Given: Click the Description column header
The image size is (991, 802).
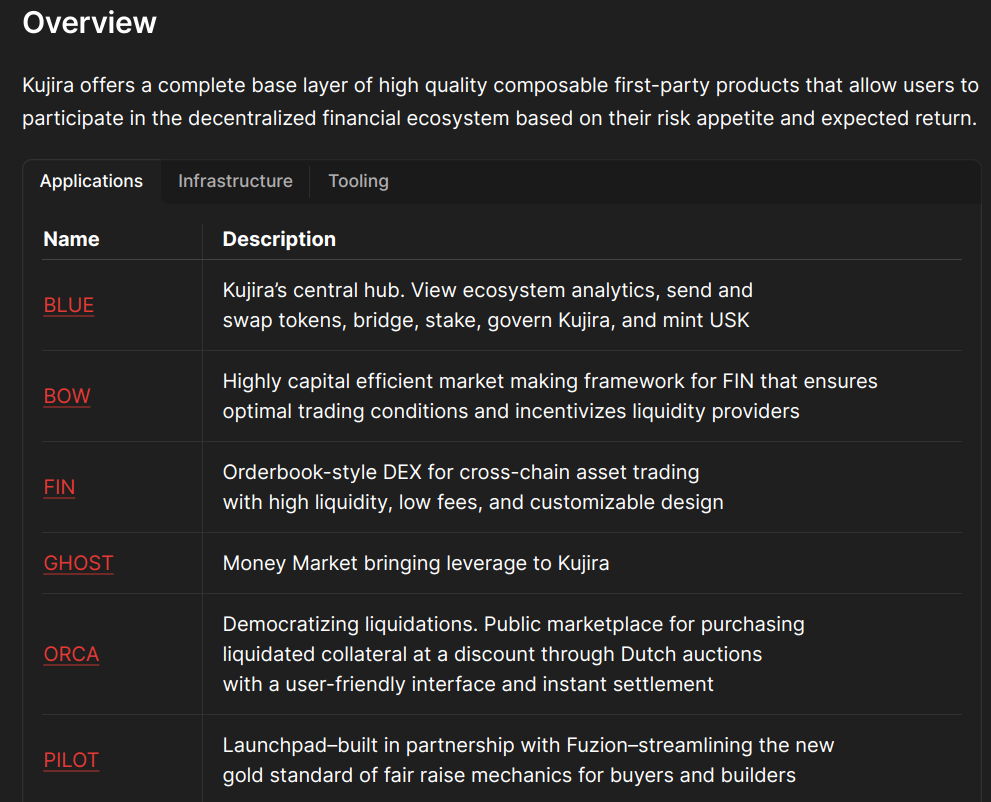Looking at the screenshot, I should pyautogui.click(x=279, y=239).
